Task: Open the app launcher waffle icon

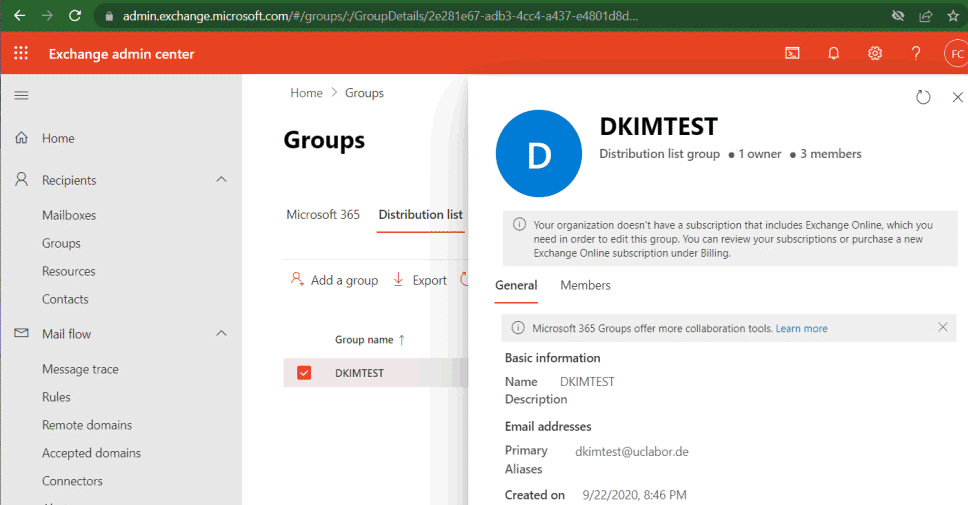Action: 21,54
